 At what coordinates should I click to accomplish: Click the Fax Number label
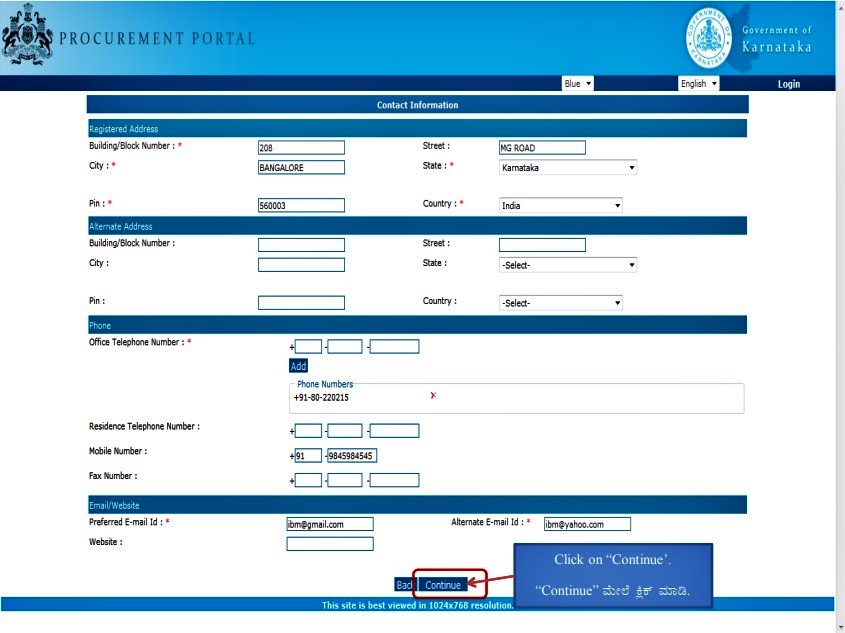pyautogui.click(x=113, y=476)
